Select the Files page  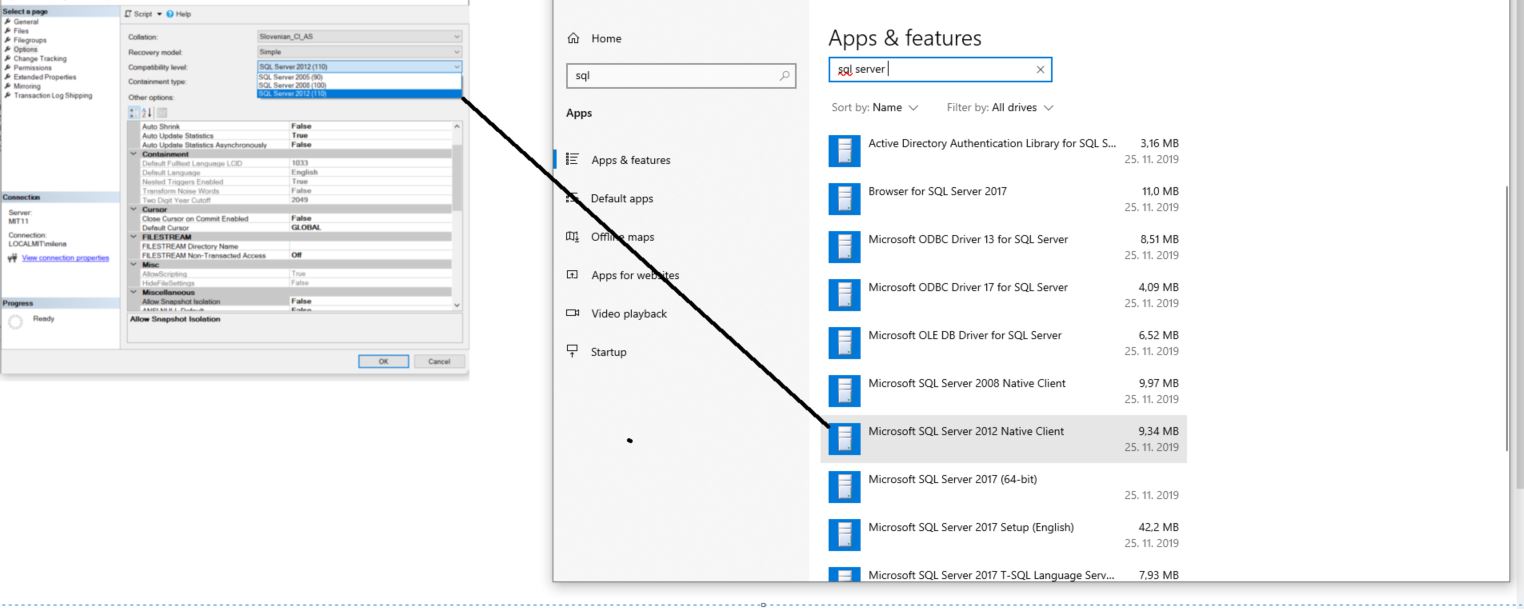pos(23,31)
